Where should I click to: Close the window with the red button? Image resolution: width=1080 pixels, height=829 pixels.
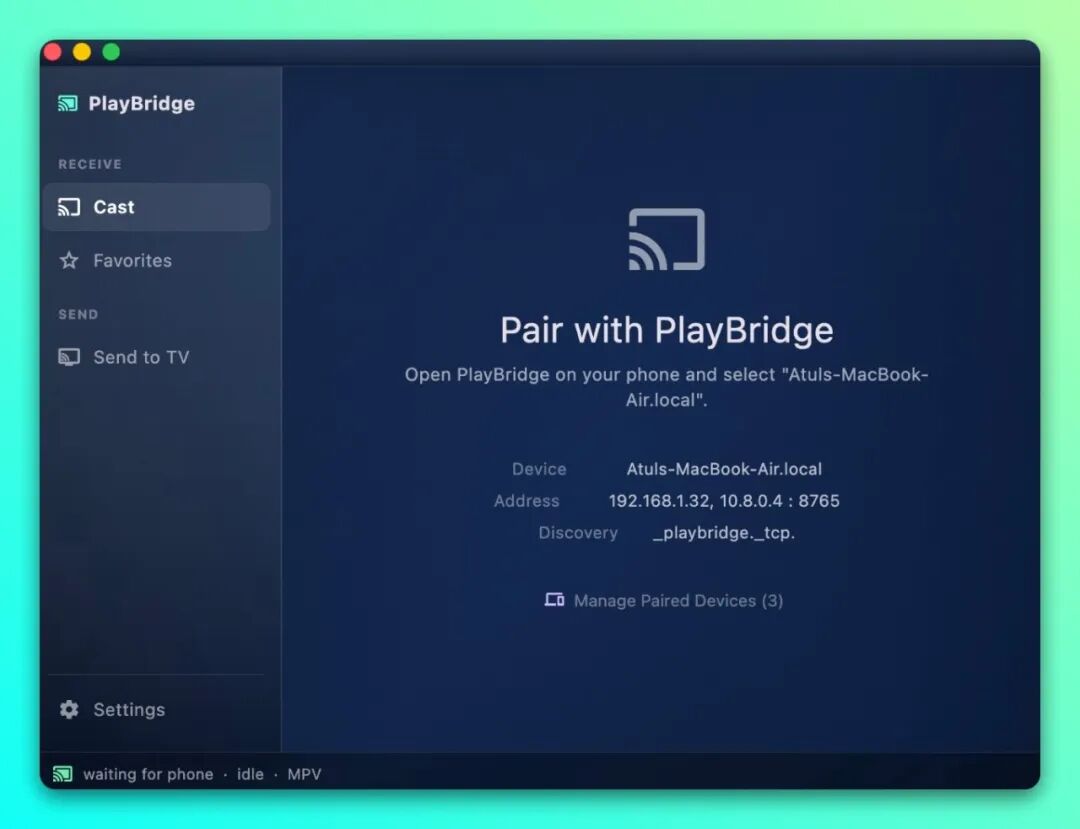pyautogui.click(x=53, y=52)
